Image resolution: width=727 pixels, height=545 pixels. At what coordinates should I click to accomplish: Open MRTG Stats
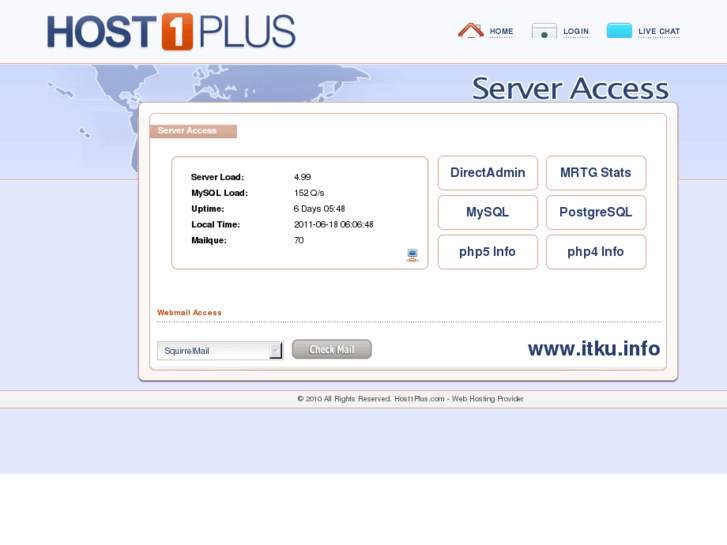[596, 173]
